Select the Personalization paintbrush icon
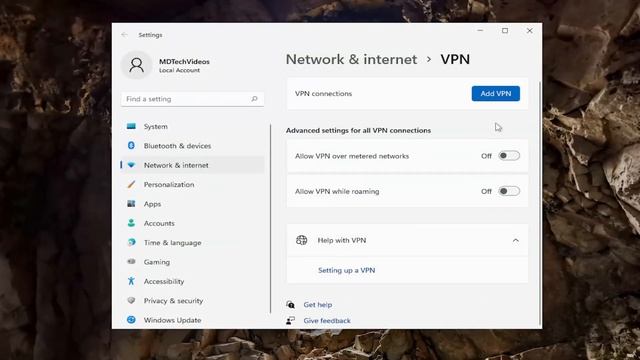Viewport: 640px width, 360px height. pos(131,184)
